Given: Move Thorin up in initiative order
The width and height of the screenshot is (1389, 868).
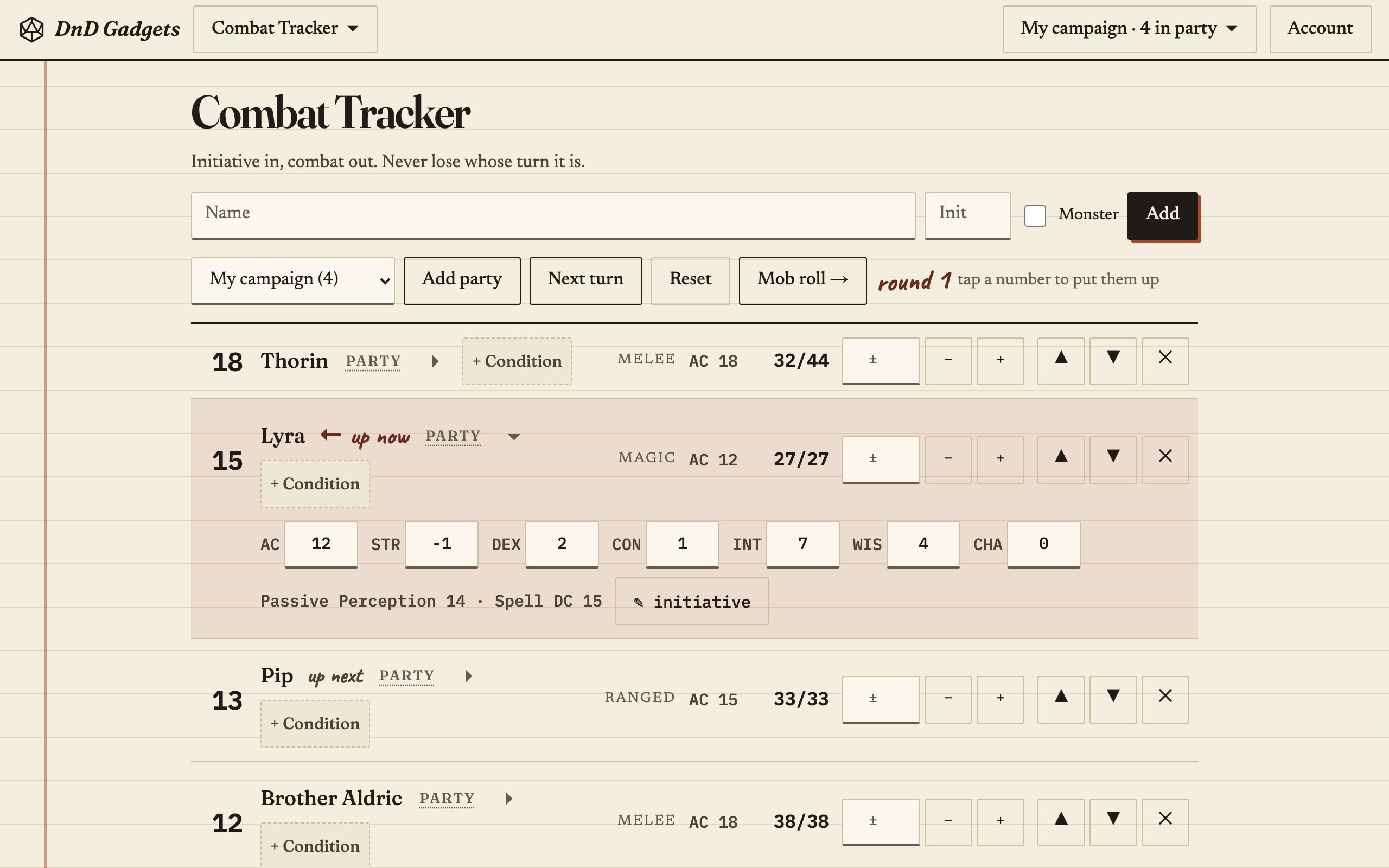Looking at the screenshot, I should [1061, 361].
